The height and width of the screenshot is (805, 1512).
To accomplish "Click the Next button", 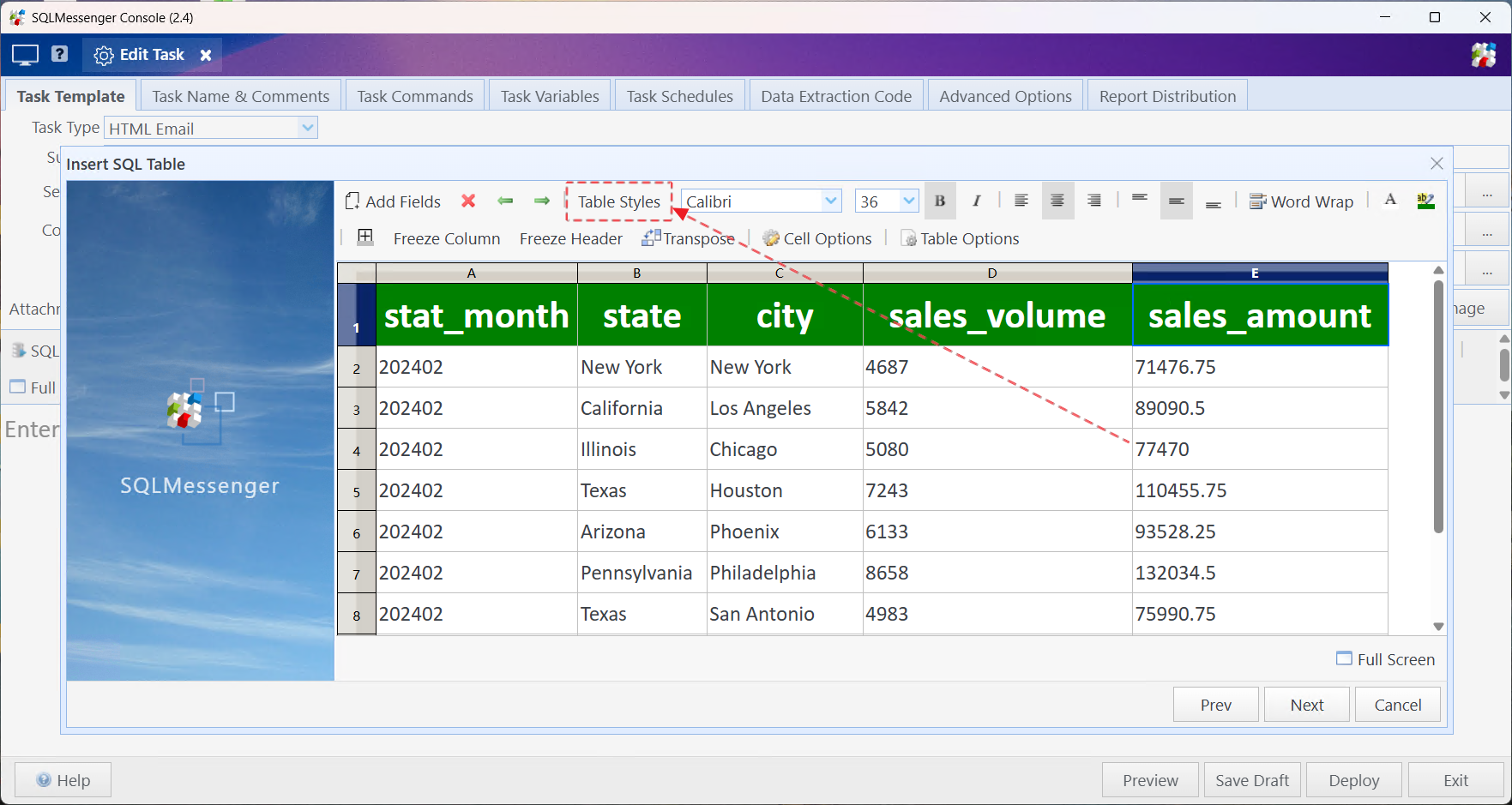I will [1307, 705].
